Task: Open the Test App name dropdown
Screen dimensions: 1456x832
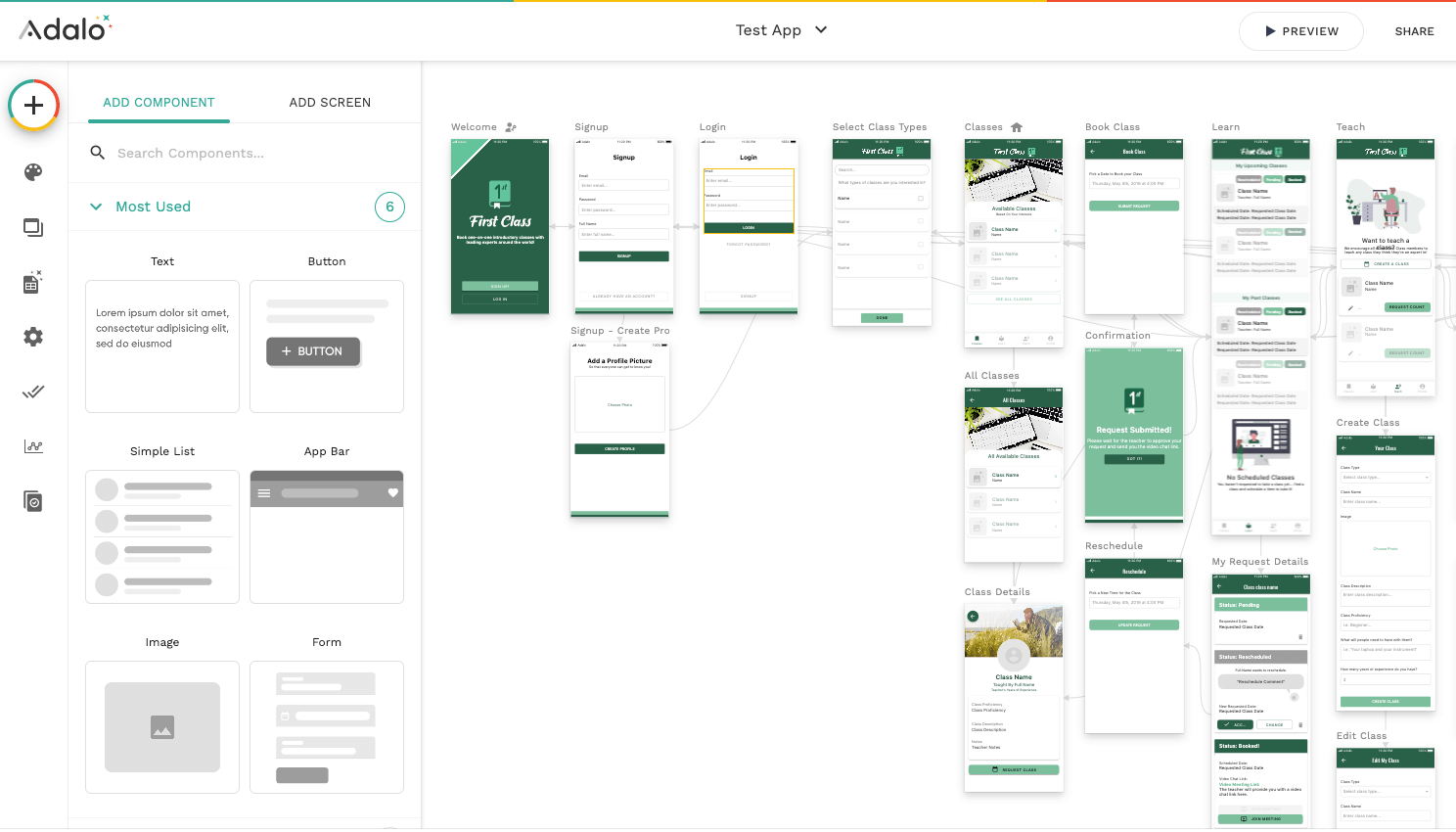Action: point(820,30)
